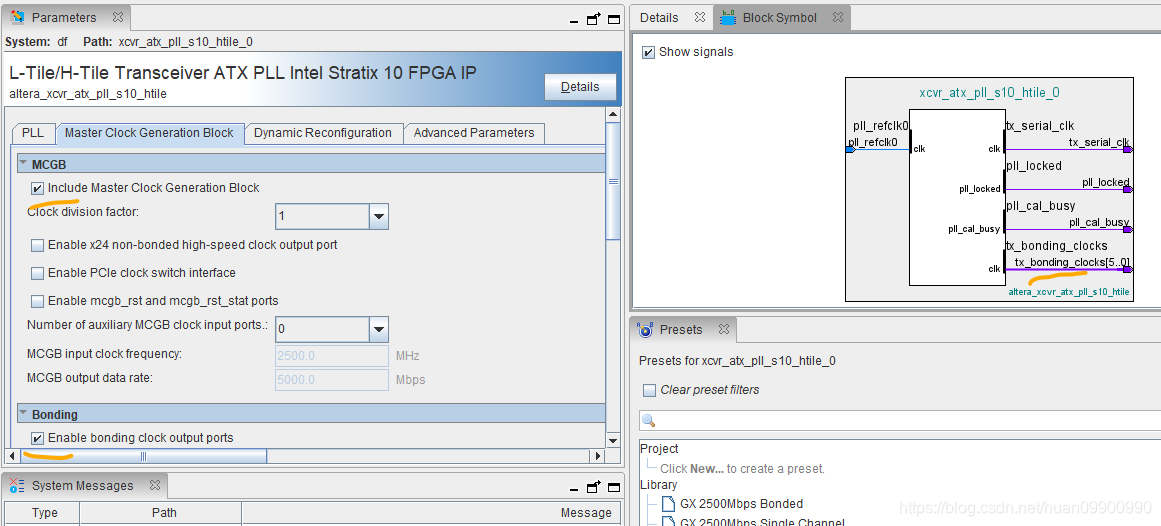Collapse the MCGB section
The image size is (1161, 526).
pyautogui.click(x=23, y=163)
